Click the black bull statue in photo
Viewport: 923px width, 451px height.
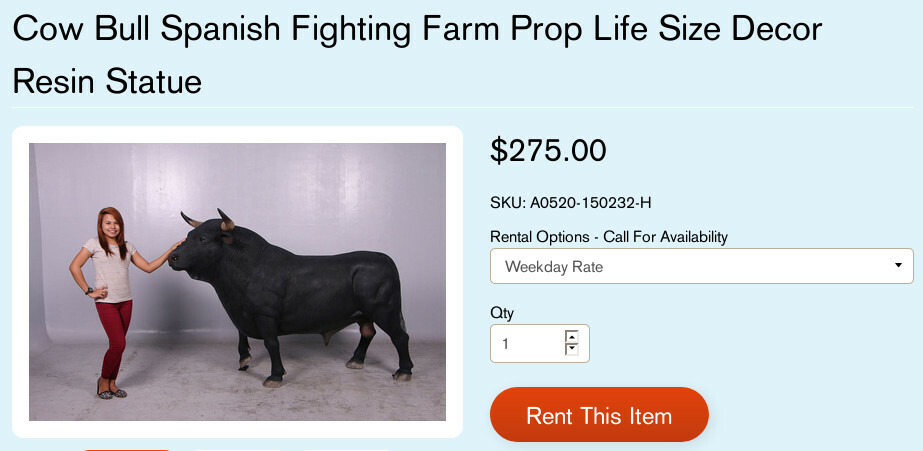290,290
